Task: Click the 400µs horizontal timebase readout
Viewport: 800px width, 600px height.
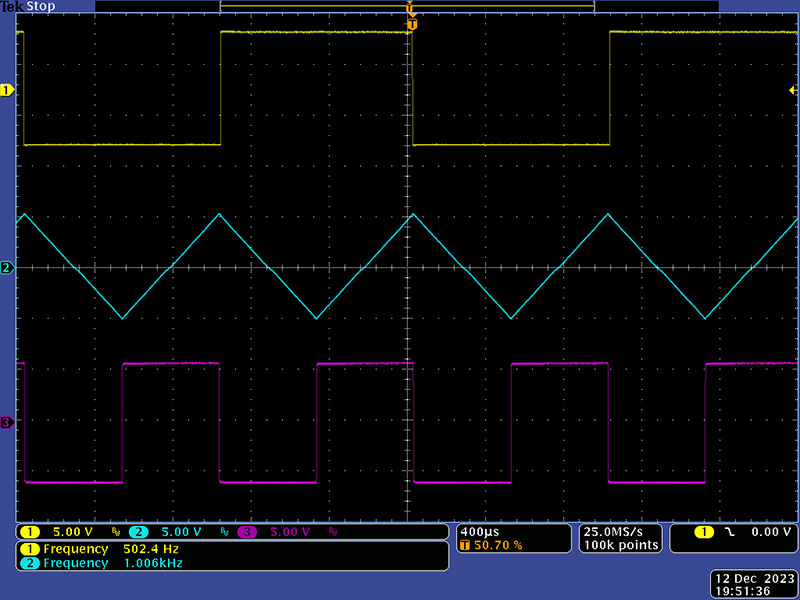Action: click(x=477, y=531)
